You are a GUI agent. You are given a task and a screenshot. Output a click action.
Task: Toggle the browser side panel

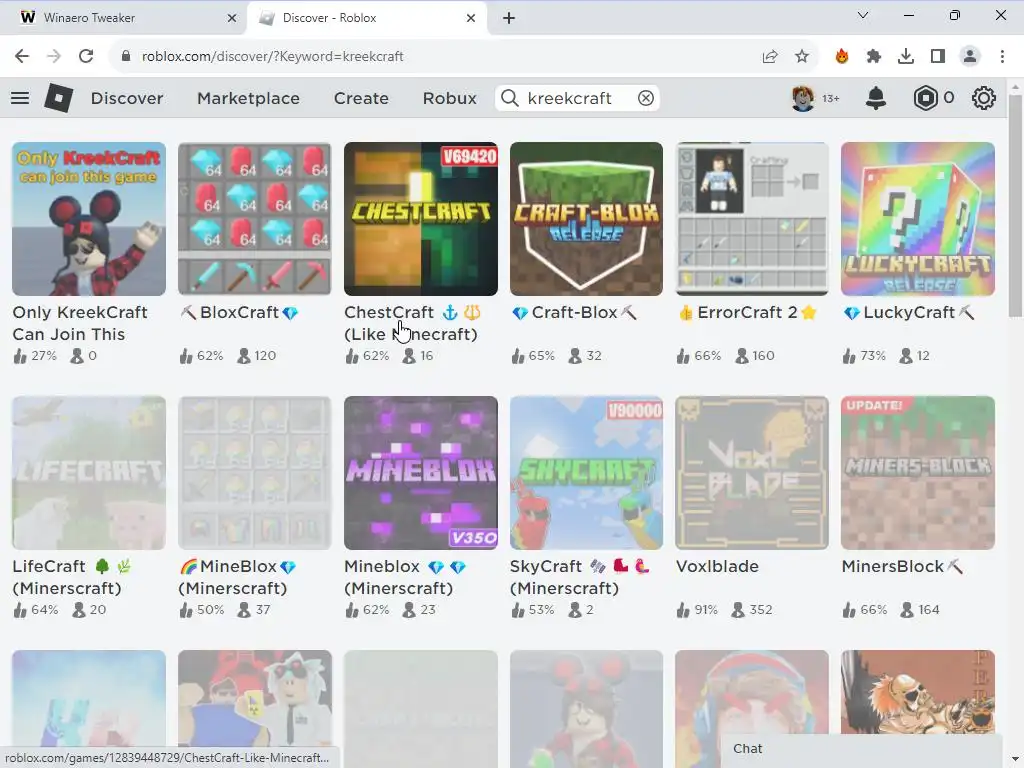pos(938,56)
